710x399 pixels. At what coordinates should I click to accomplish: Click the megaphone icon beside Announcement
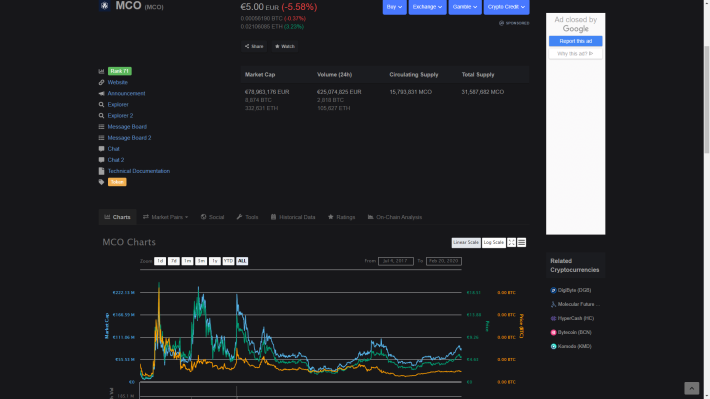[x=101, y=93]
